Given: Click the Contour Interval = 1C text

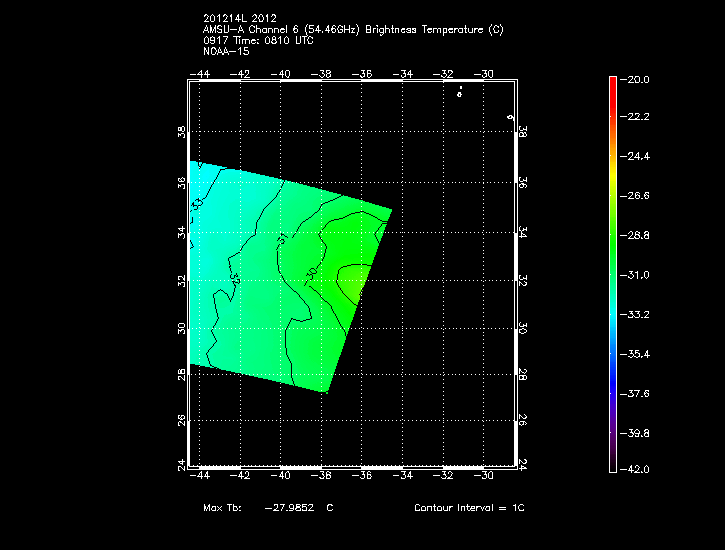Looking at the screenshot, I should point(469,509).
